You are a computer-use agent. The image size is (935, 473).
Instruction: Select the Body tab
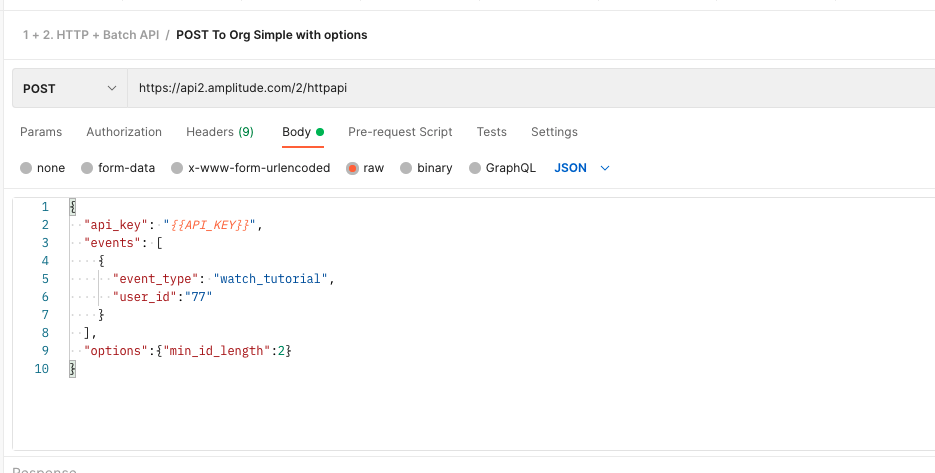coord(296,132)
